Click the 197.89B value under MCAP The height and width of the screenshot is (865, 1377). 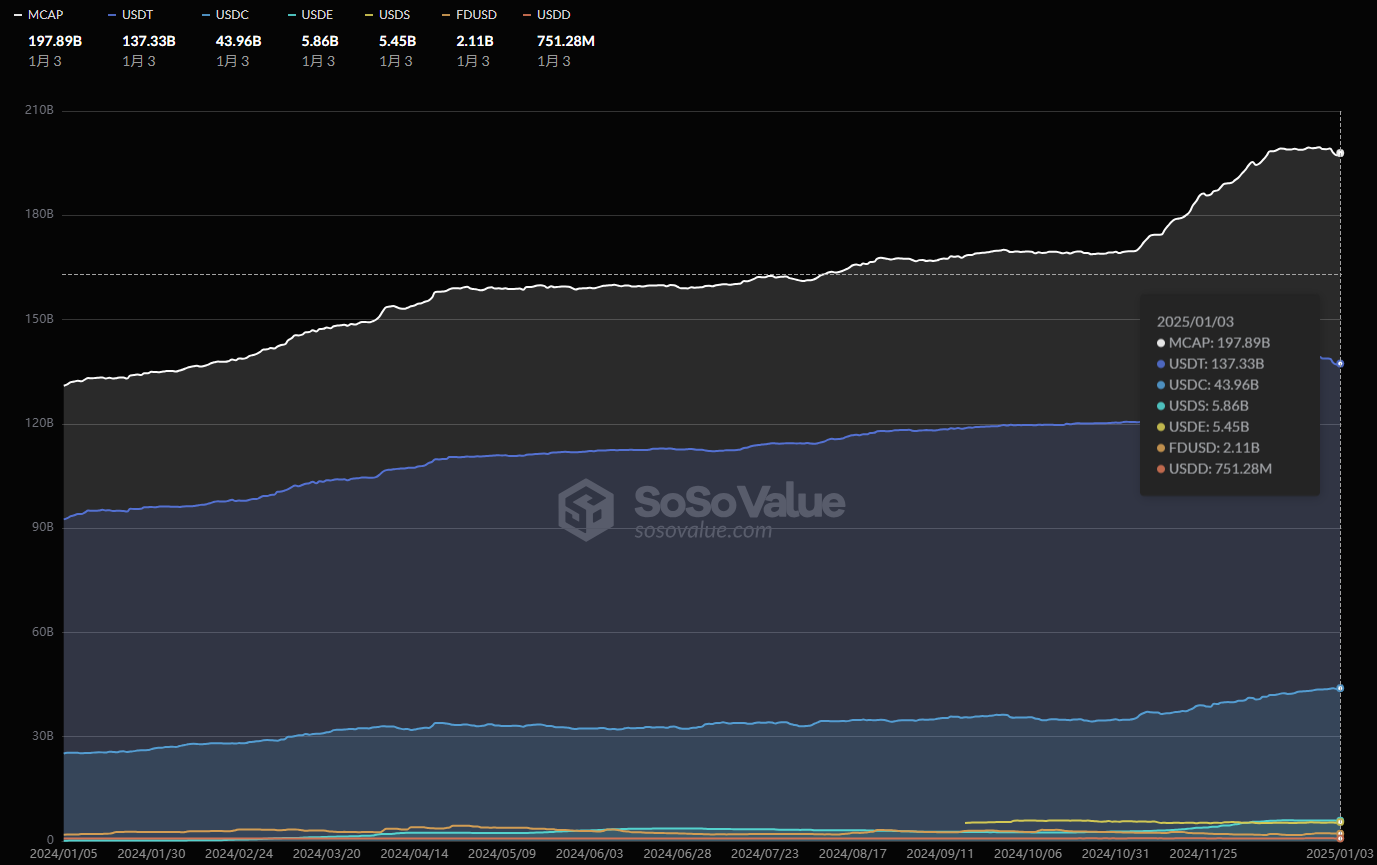click(x=54, y=41)
